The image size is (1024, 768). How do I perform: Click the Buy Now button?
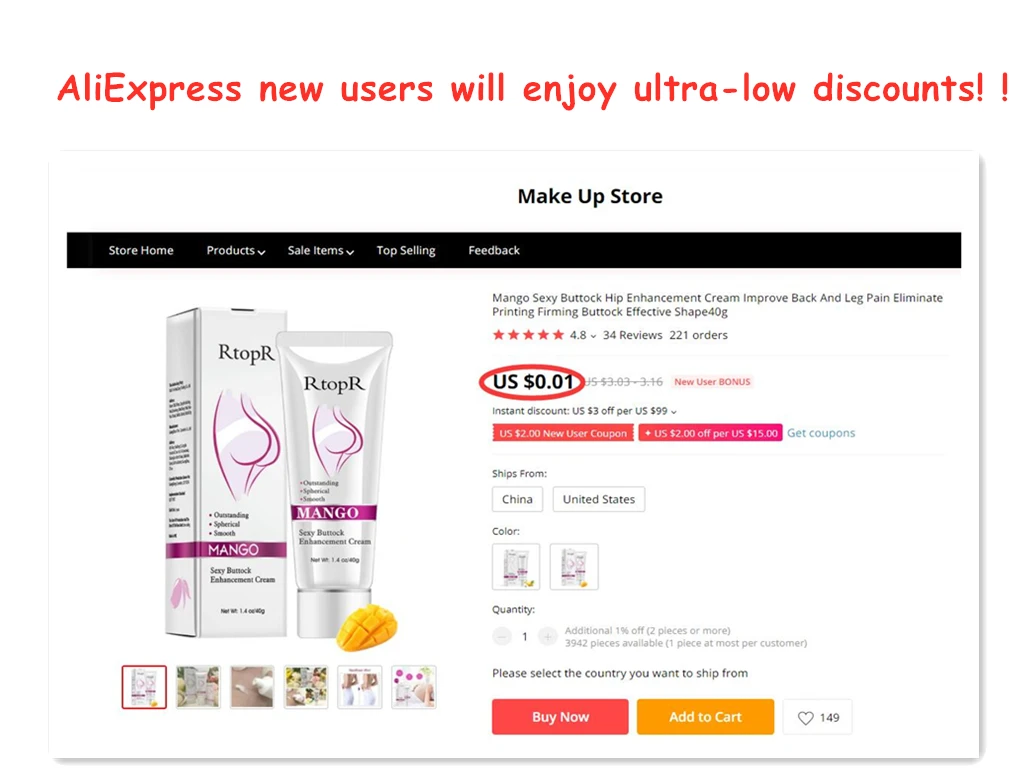(560, 717)
